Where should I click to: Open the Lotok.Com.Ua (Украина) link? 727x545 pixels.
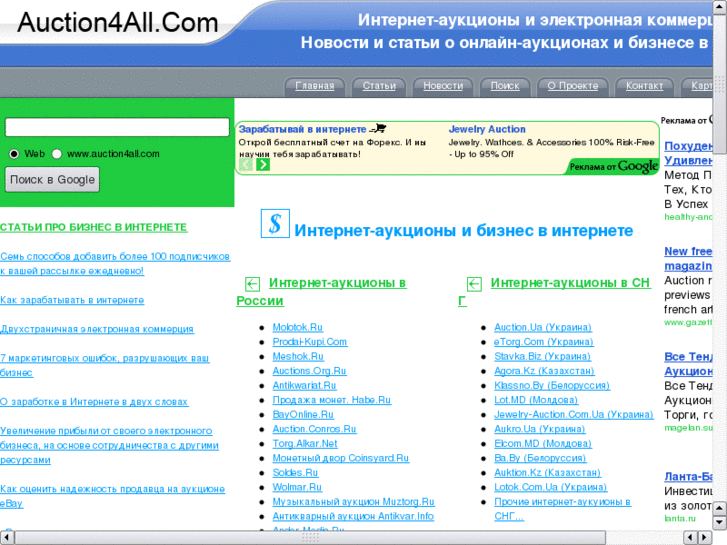[x=550, y=487]
